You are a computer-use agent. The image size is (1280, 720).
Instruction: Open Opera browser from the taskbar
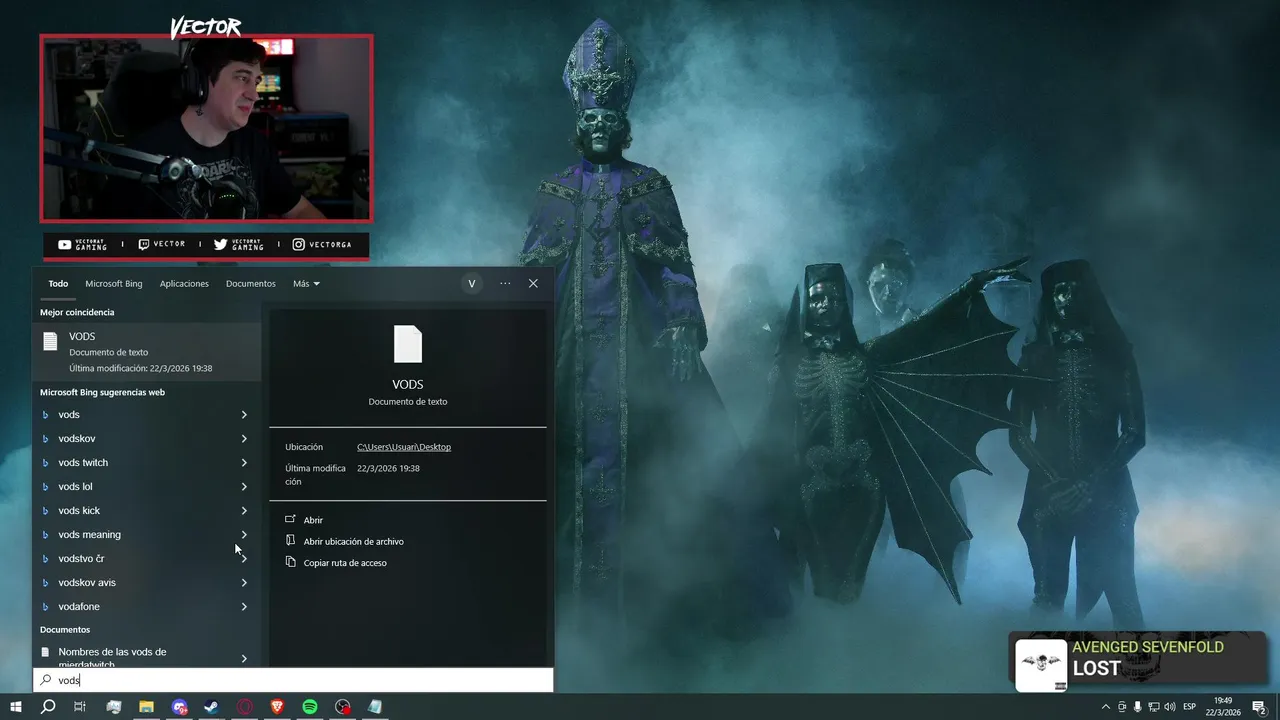point(245,707)
